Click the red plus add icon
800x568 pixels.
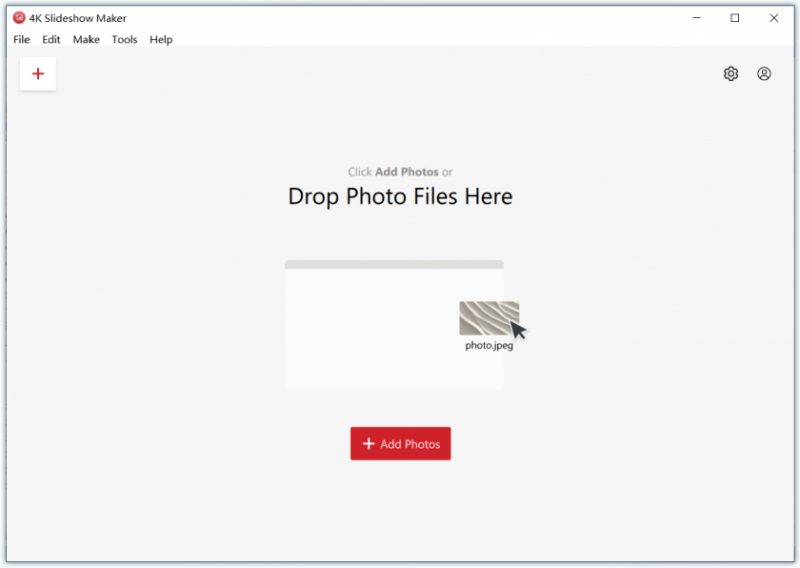pyautogui.click(x=38, y=74)
